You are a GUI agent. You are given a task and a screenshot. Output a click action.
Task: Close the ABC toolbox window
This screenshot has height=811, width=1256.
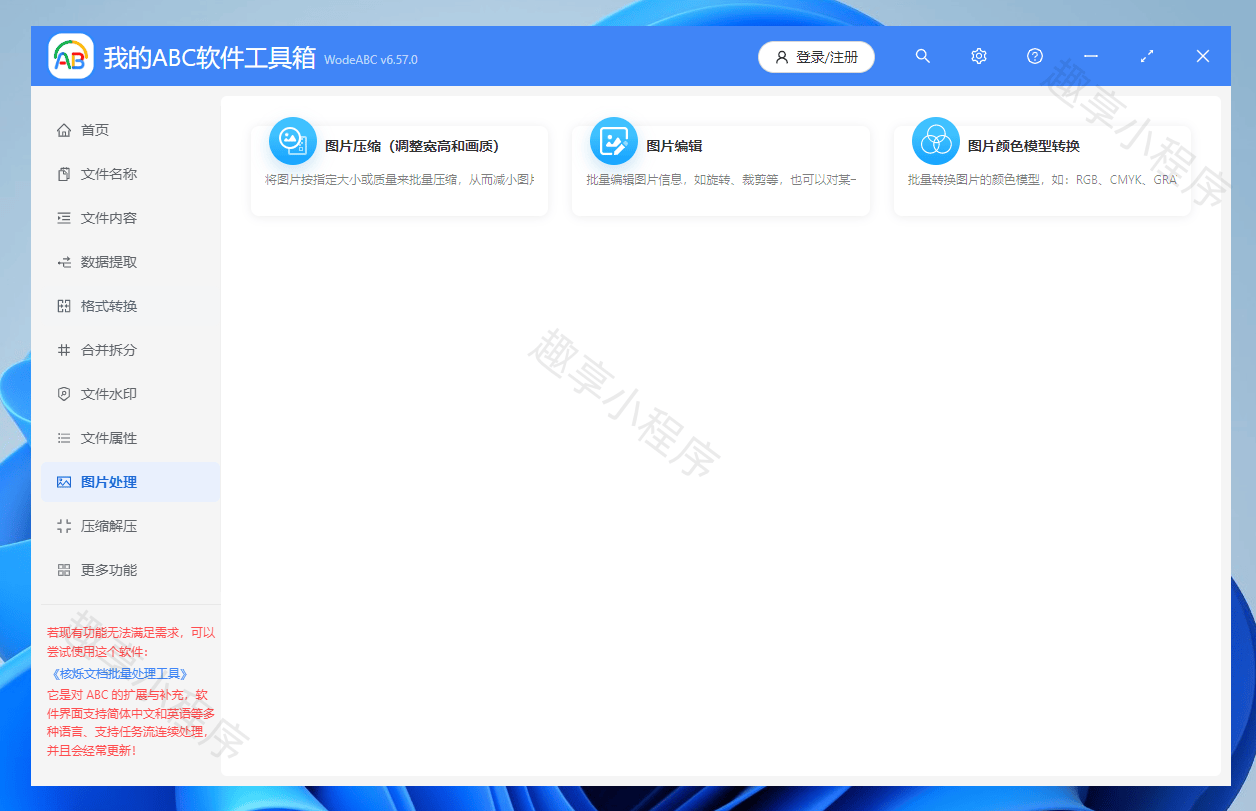click(x=1203, y=57)
